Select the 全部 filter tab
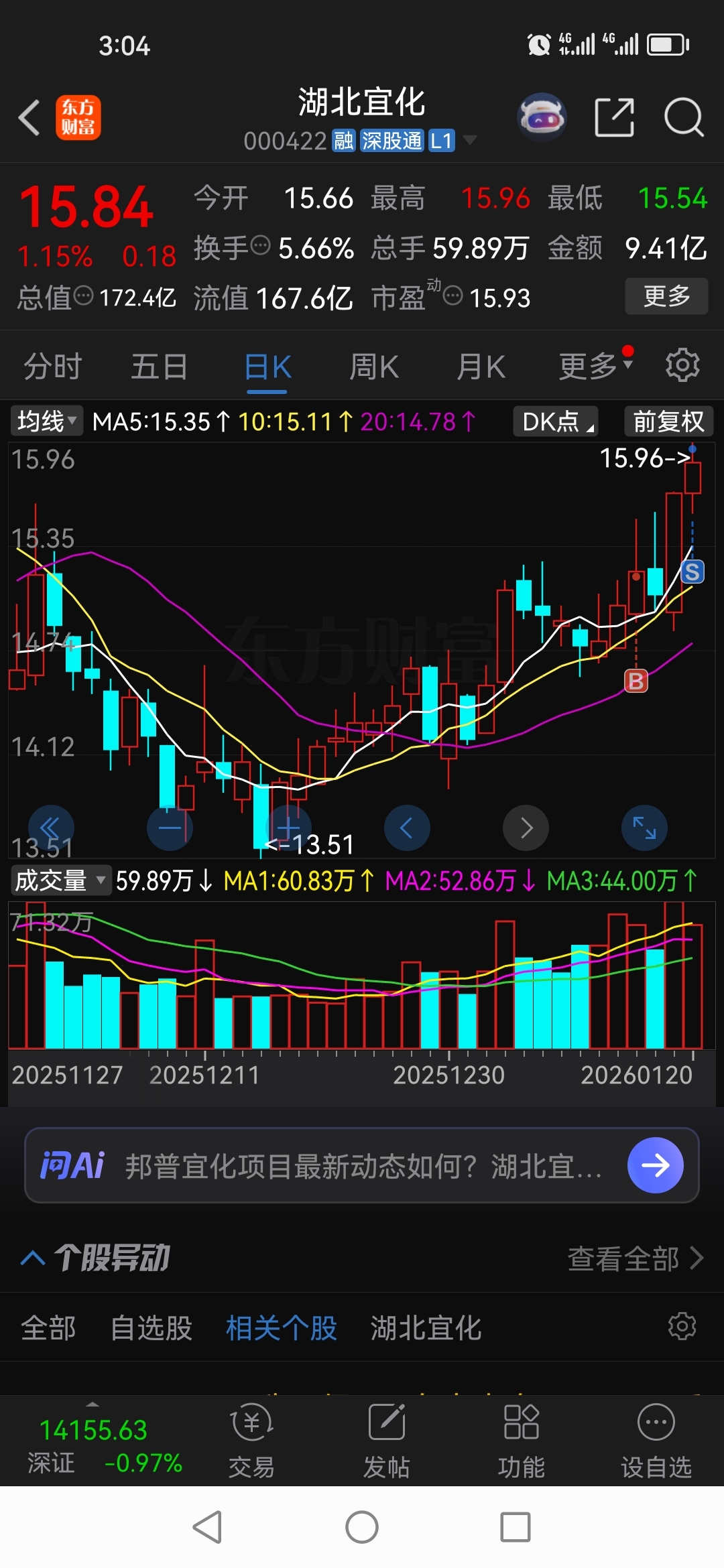Screen dimensions: 724x1568 [x=48, y=1328]
